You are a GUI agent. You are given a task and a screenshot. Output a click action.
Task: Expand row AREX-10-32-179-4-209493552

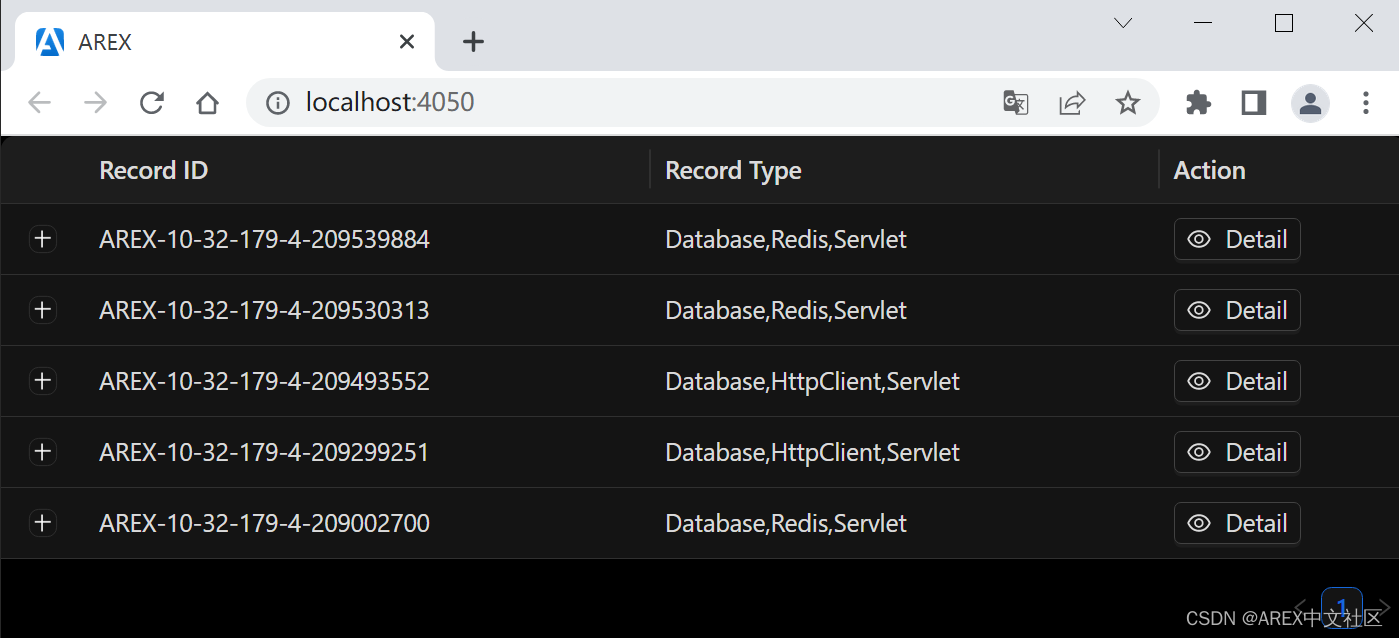[42, 381]
